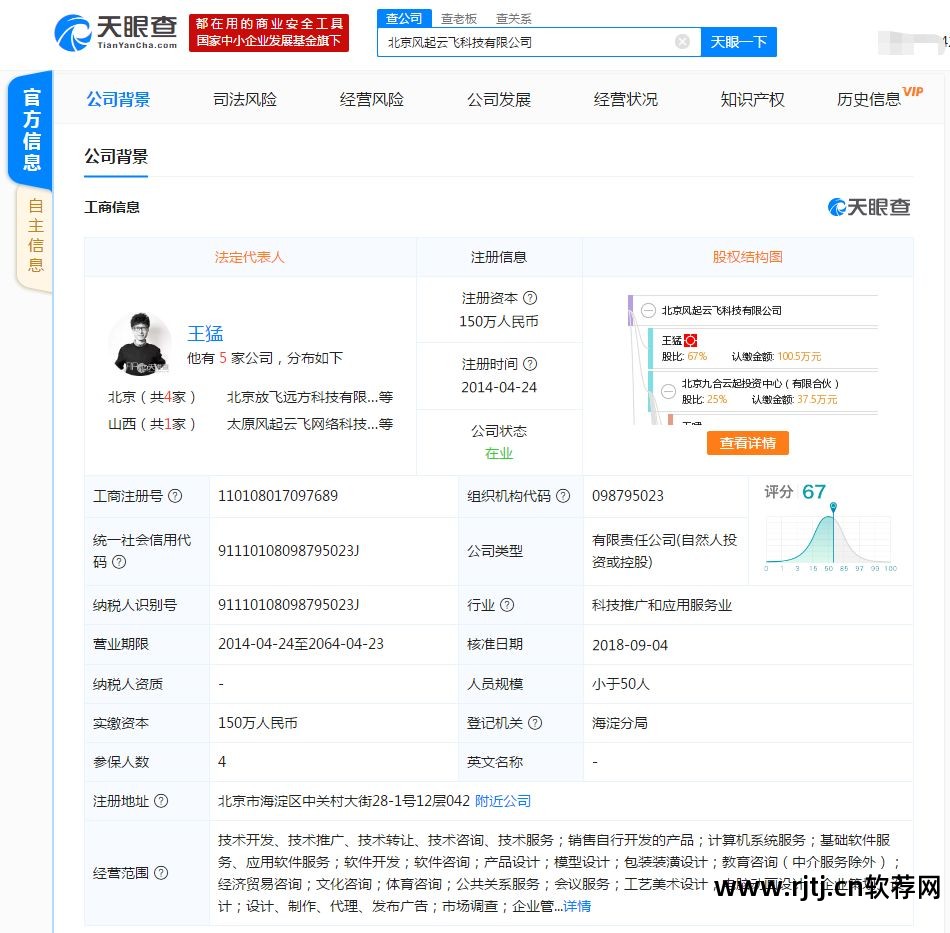Switch to 自主信息 side tab

coord(35,236)
